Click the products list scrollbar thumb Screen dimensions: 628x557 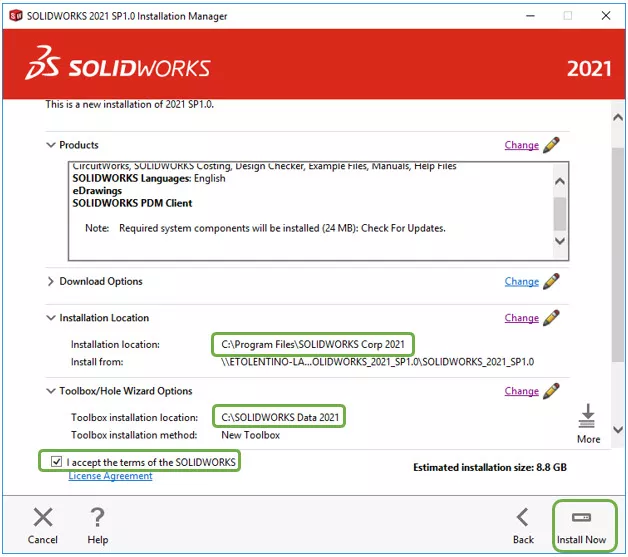click(x=560, y=213)
